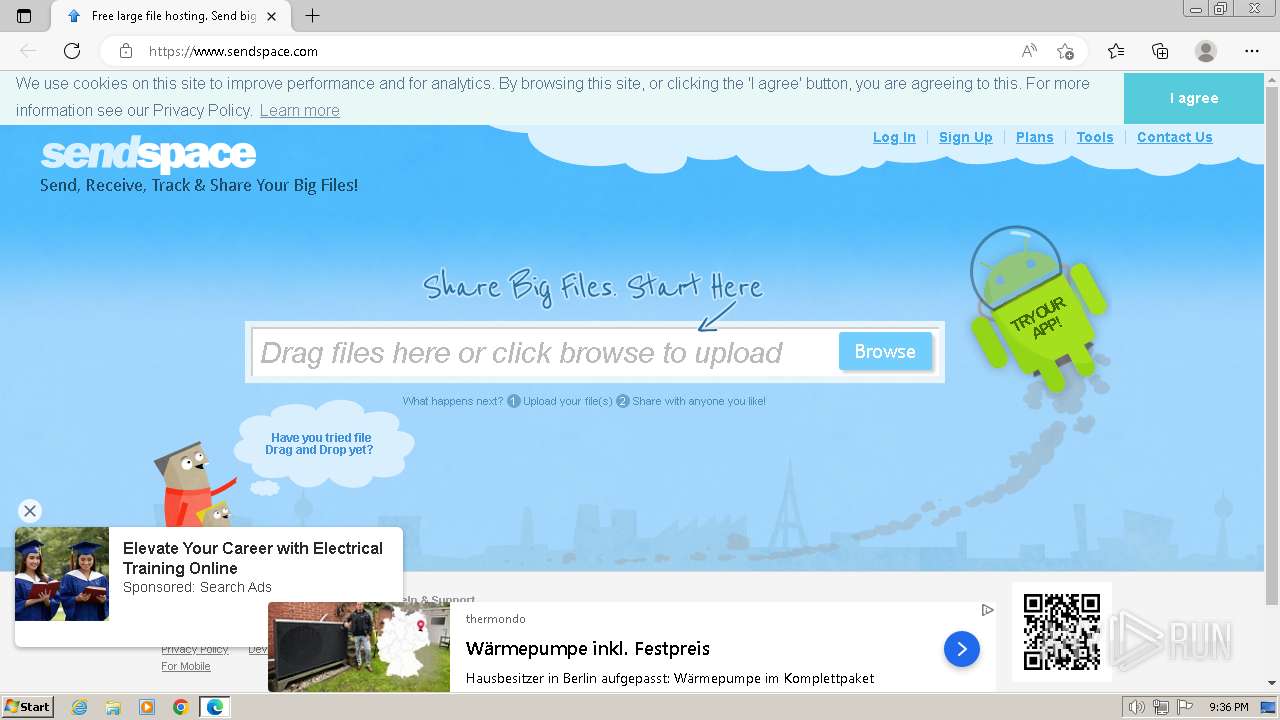
Task: Click the taskbar clock 9:36 PM
Action: 1228,707
